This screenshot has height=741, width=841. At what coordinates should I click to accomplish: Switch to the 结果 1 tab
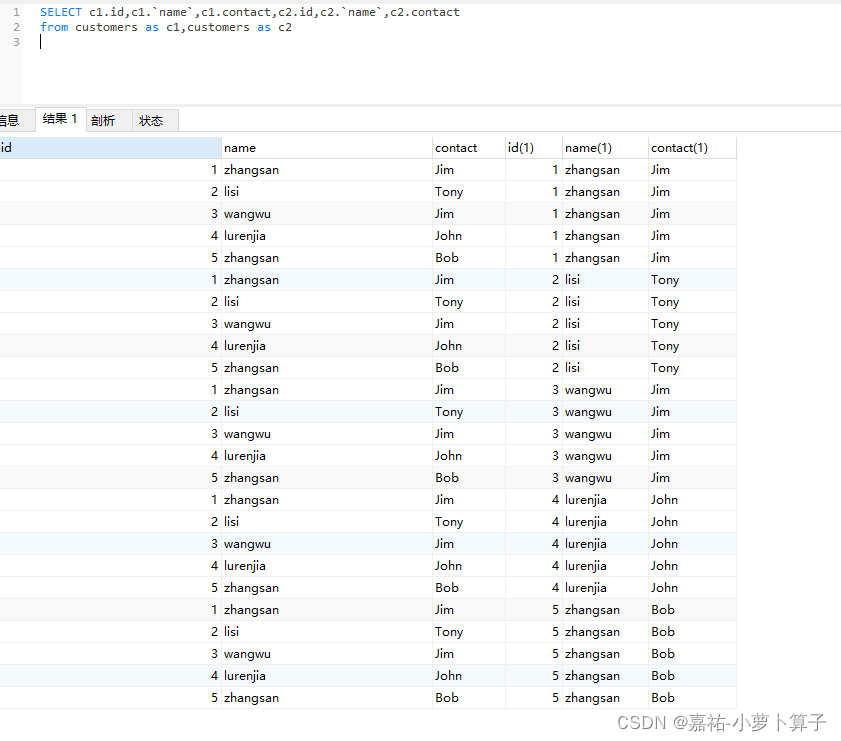point(60,119)
